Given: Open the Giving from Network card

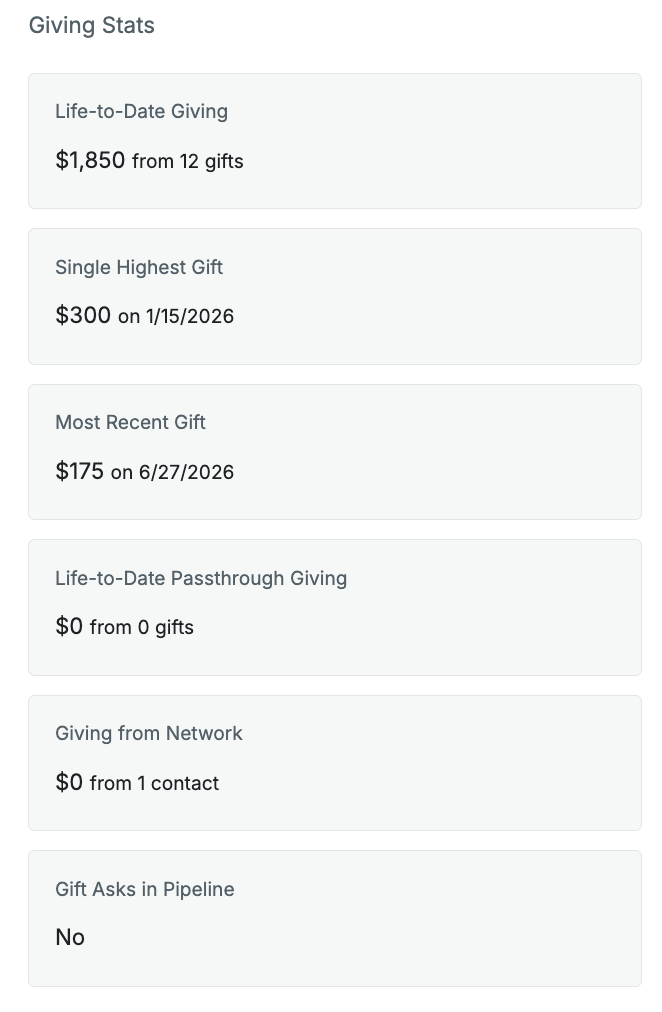Looking at the screenshot, I should (335, 763).
